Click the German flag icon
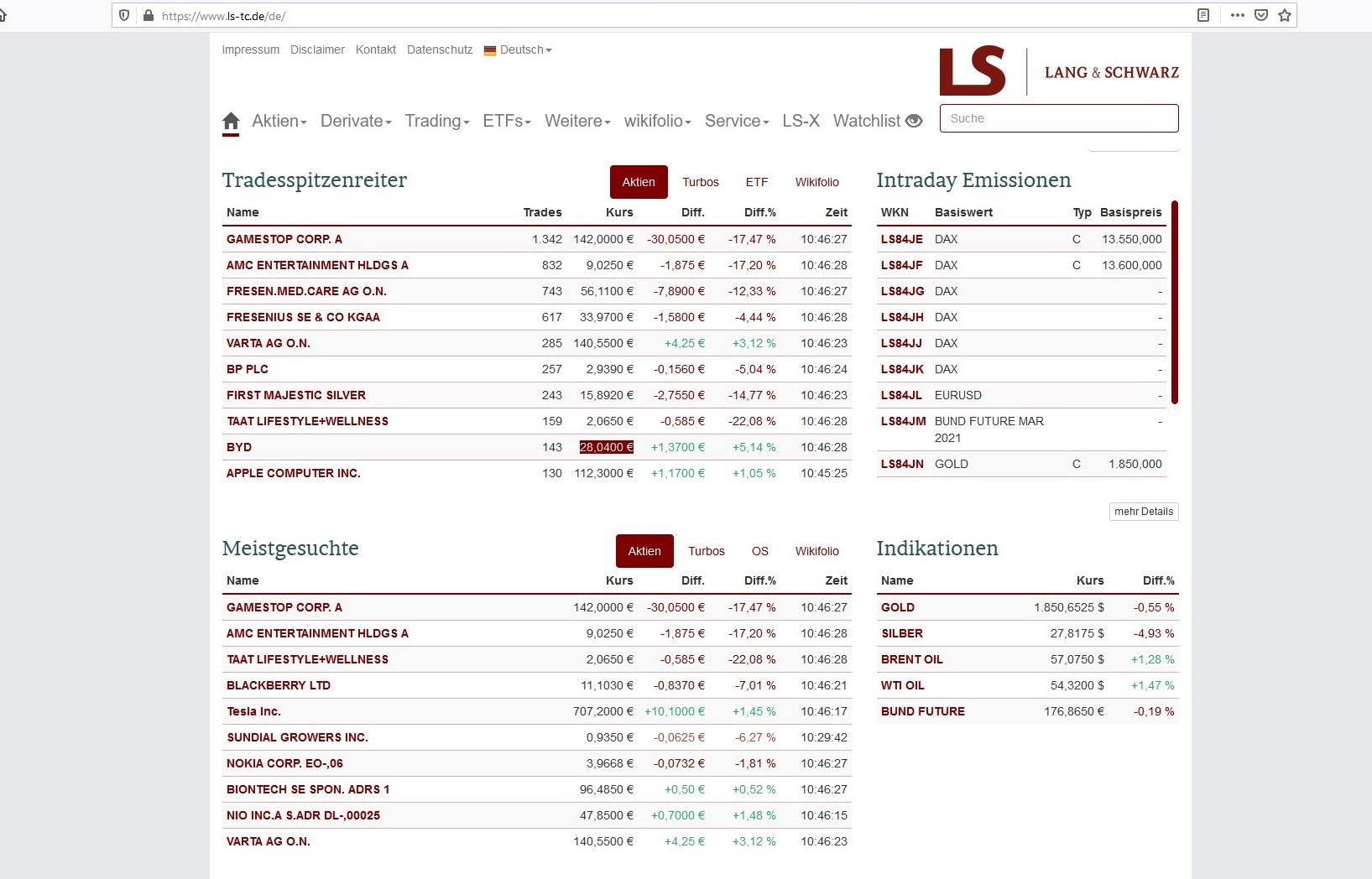The height and width of the screenshot is (879, 1372). (490, 50)
